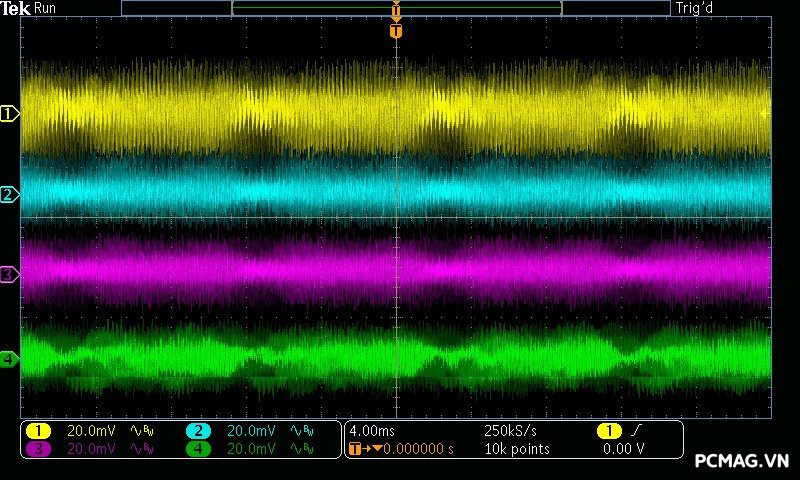Image resolution: width=800 pixels, height=480 pixels.
Task: Click the 0.00 V trigger level readout
Action: pyautogui.click(x=623, y=449)
